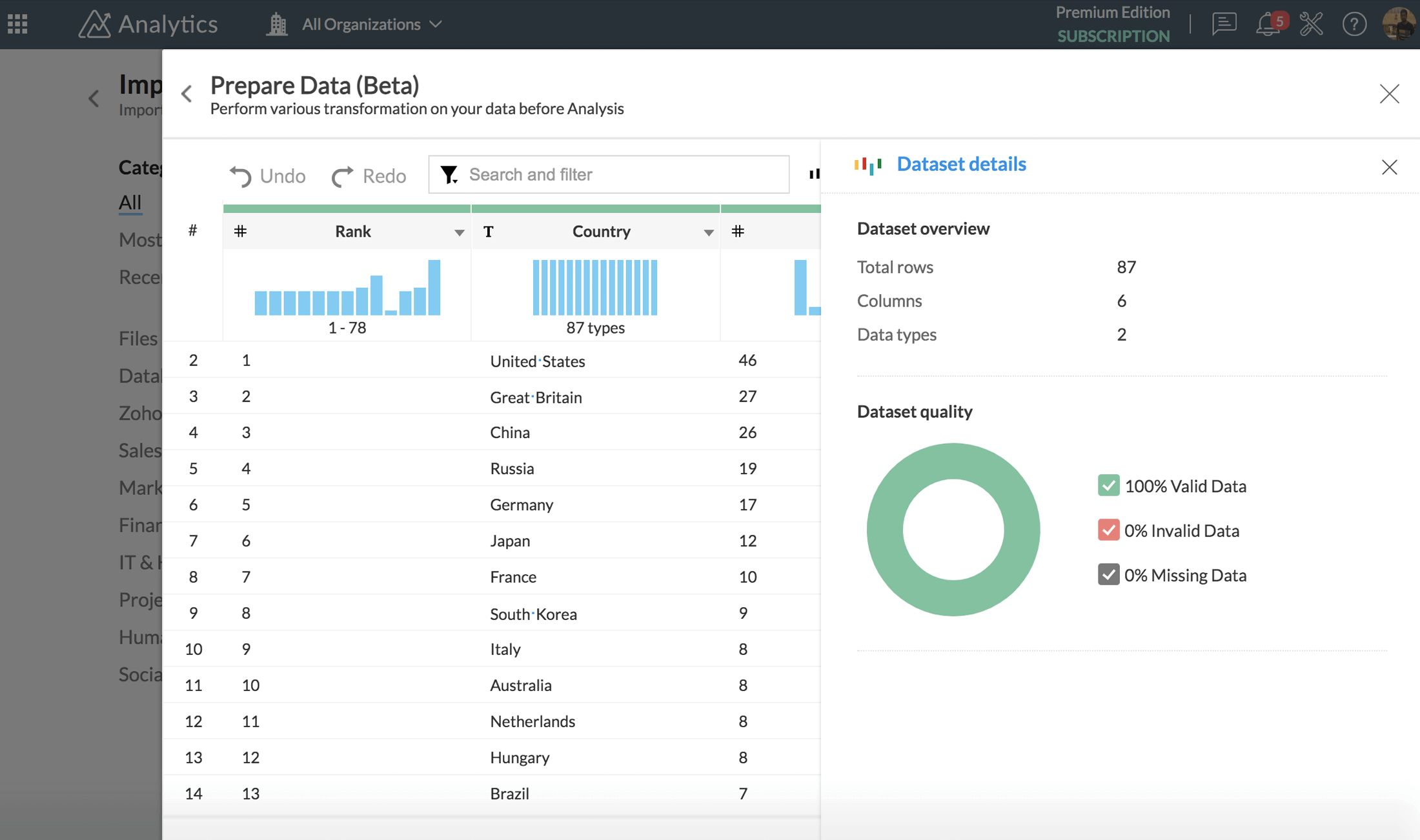Screen dimensions: 1420x840
Task: Click the Dataset details bar chart icon
Action: pyautogui.click(x=867, y=164)
